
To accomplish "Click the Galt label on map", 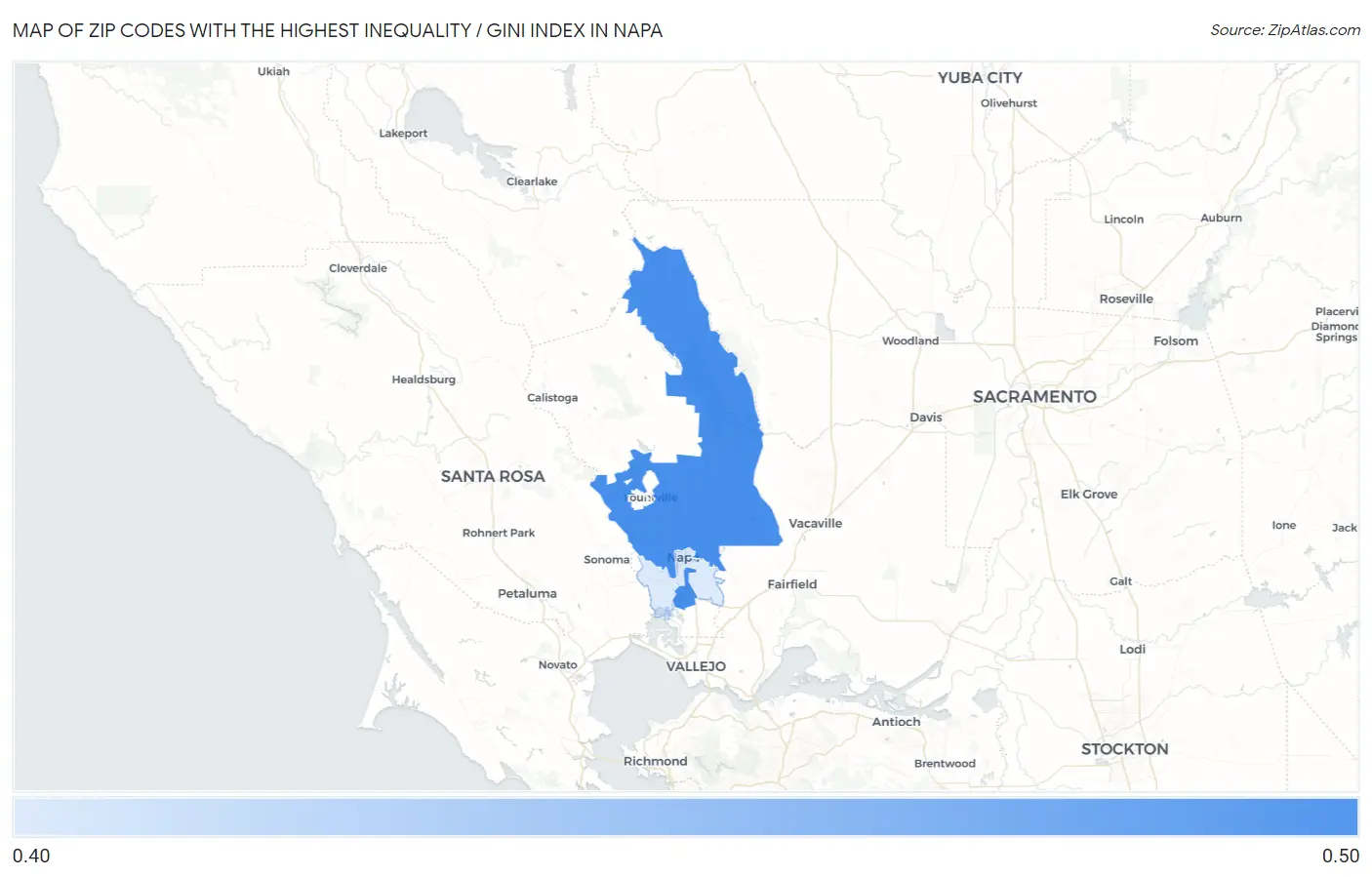I will 1121,581.
